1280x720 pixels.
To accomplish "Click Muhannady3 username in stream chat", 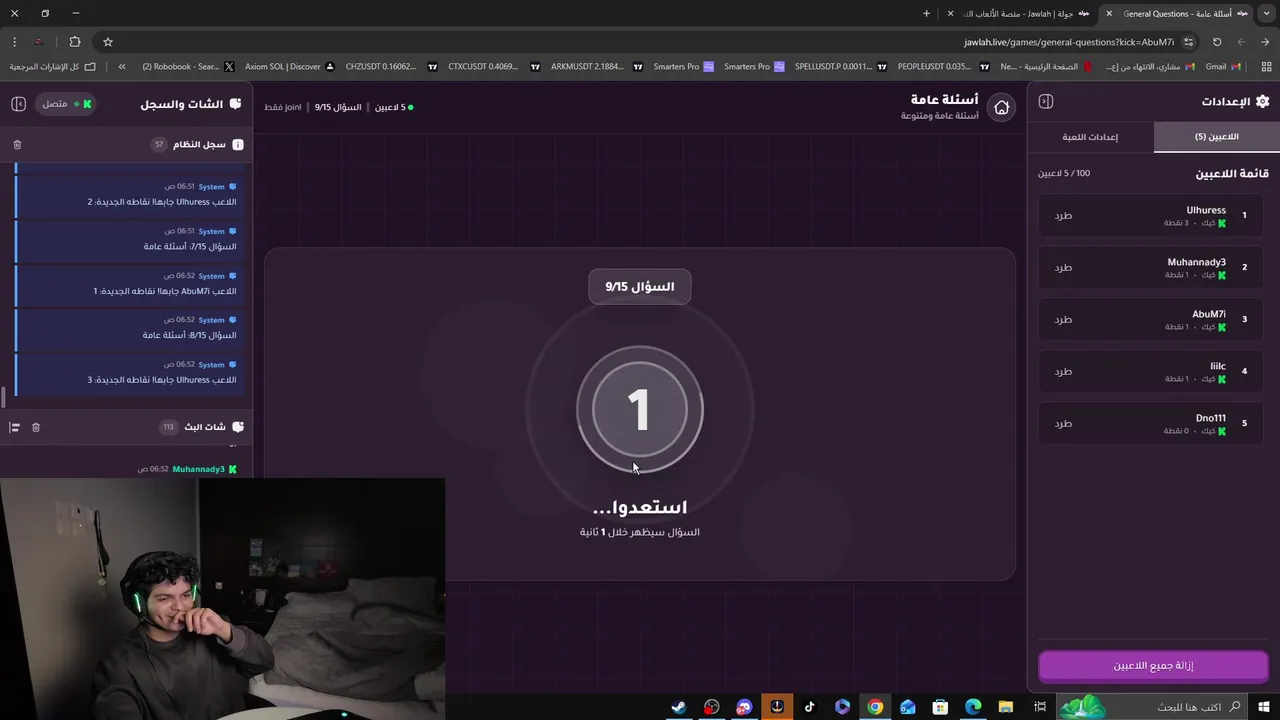I will pos(198,469).
